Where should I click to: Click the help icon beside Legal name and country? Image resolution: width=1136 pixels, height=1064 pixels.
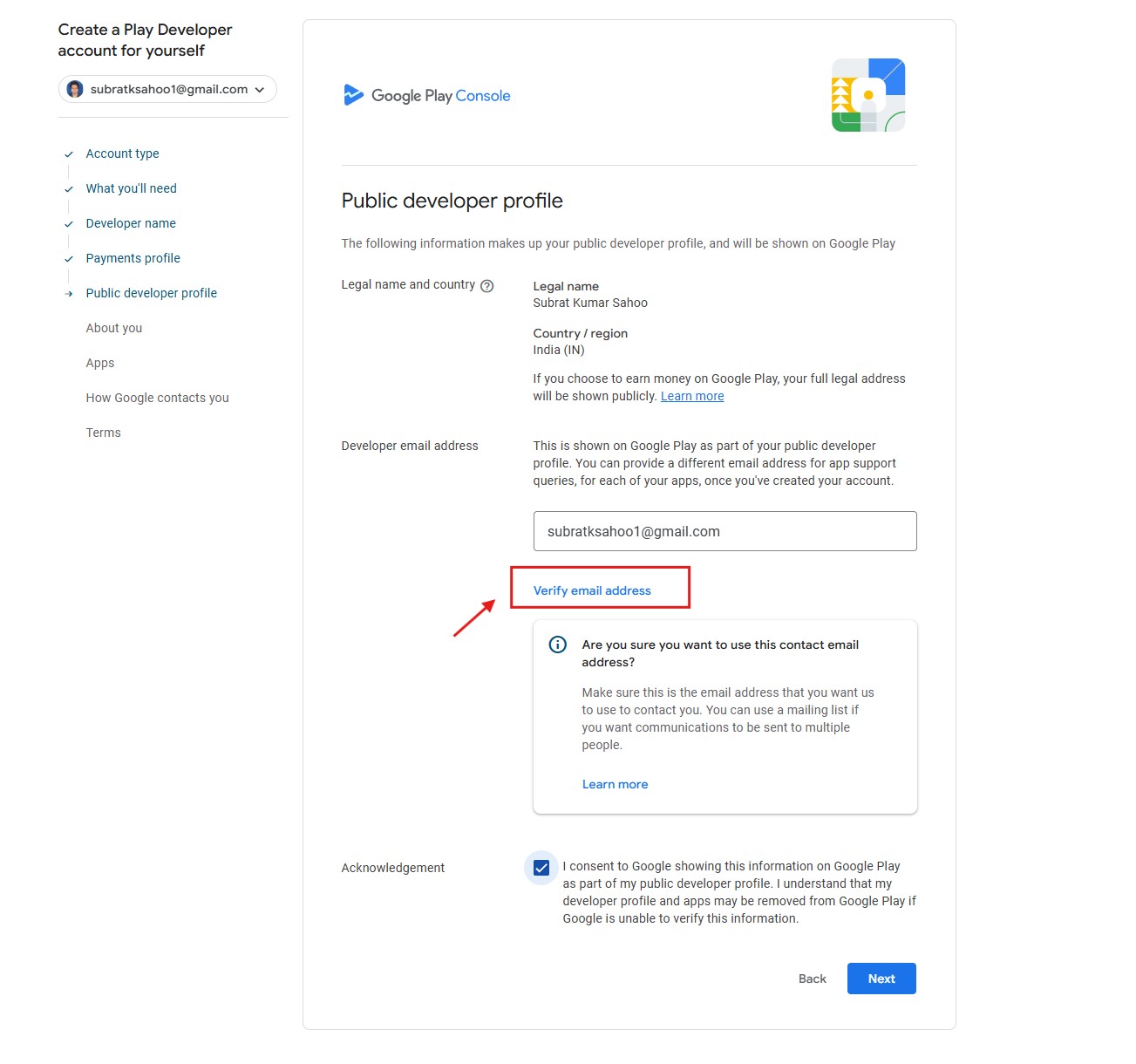coord(487,286)
